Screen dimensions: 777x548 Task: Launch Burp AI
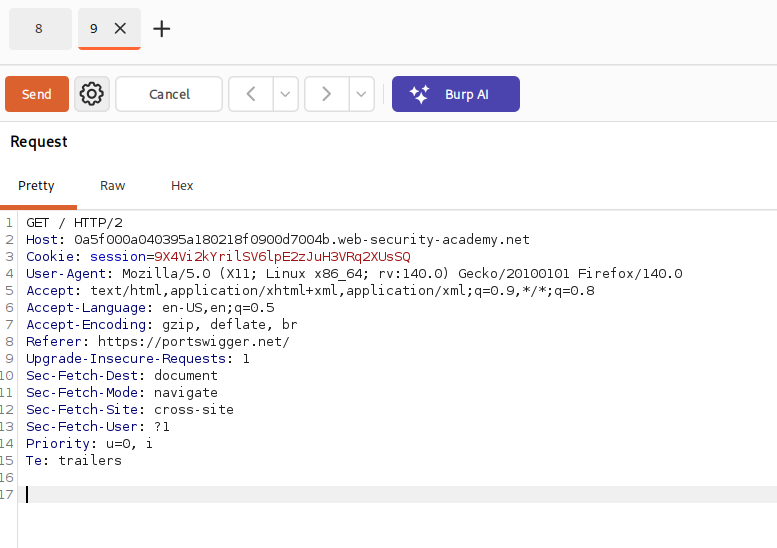click(456, 94)
